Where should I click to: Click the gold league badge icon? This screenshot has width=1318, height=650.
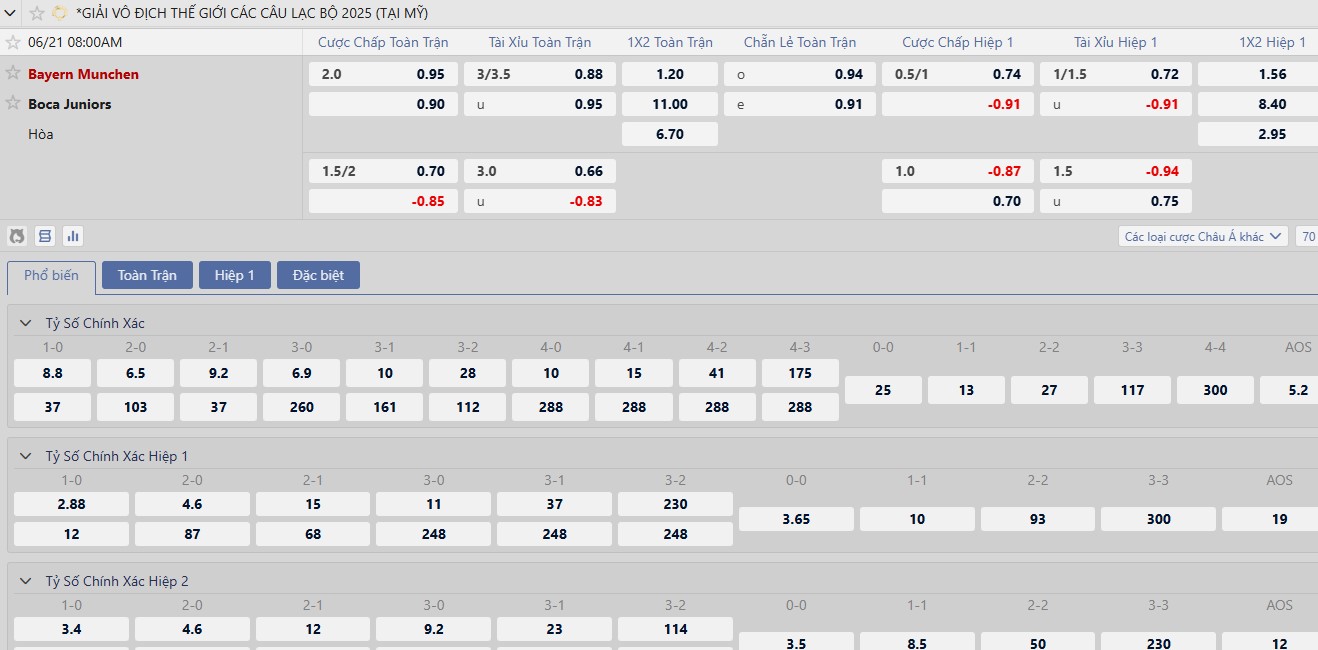point(60,13)
